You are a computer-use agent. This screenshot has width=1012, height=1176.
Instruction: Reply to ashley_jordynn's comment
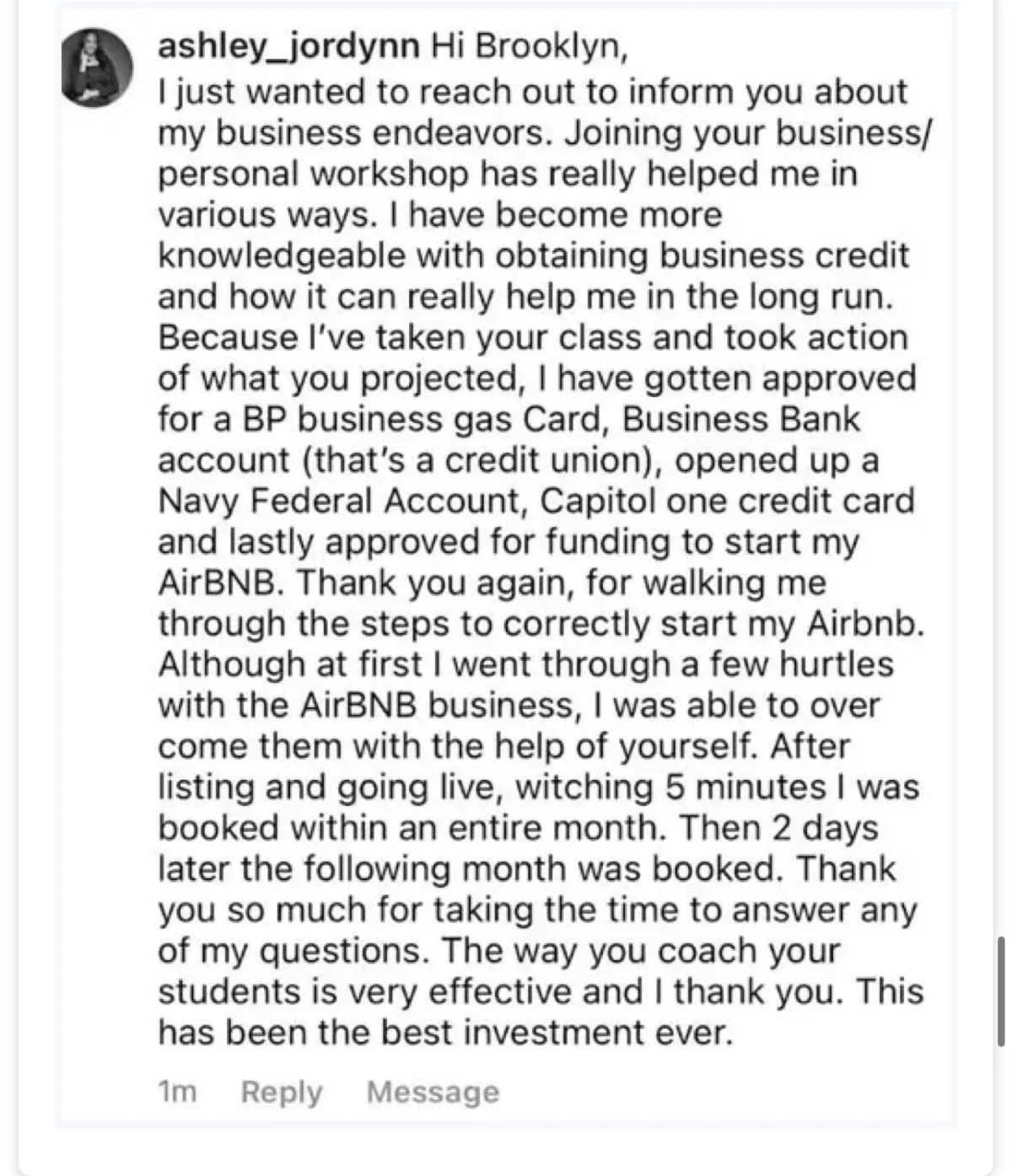(282, 1092)
